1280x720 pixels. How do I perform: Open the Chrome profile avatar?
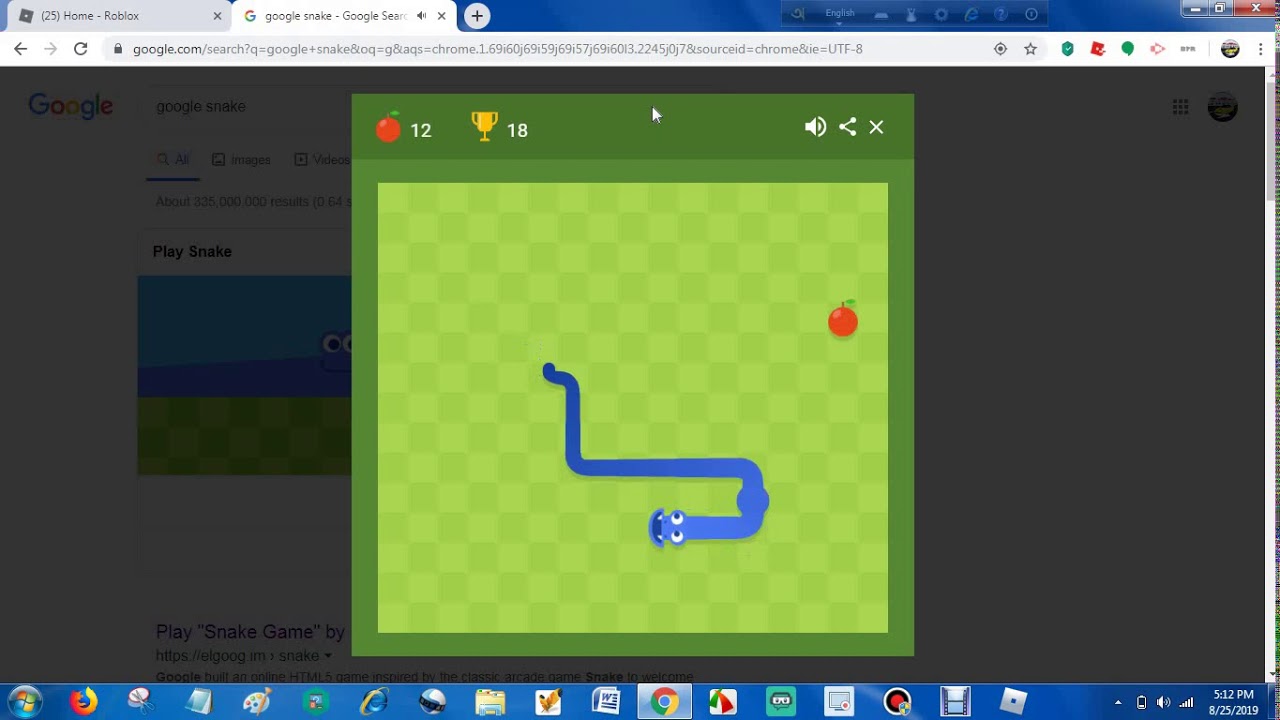point(1230,49)
